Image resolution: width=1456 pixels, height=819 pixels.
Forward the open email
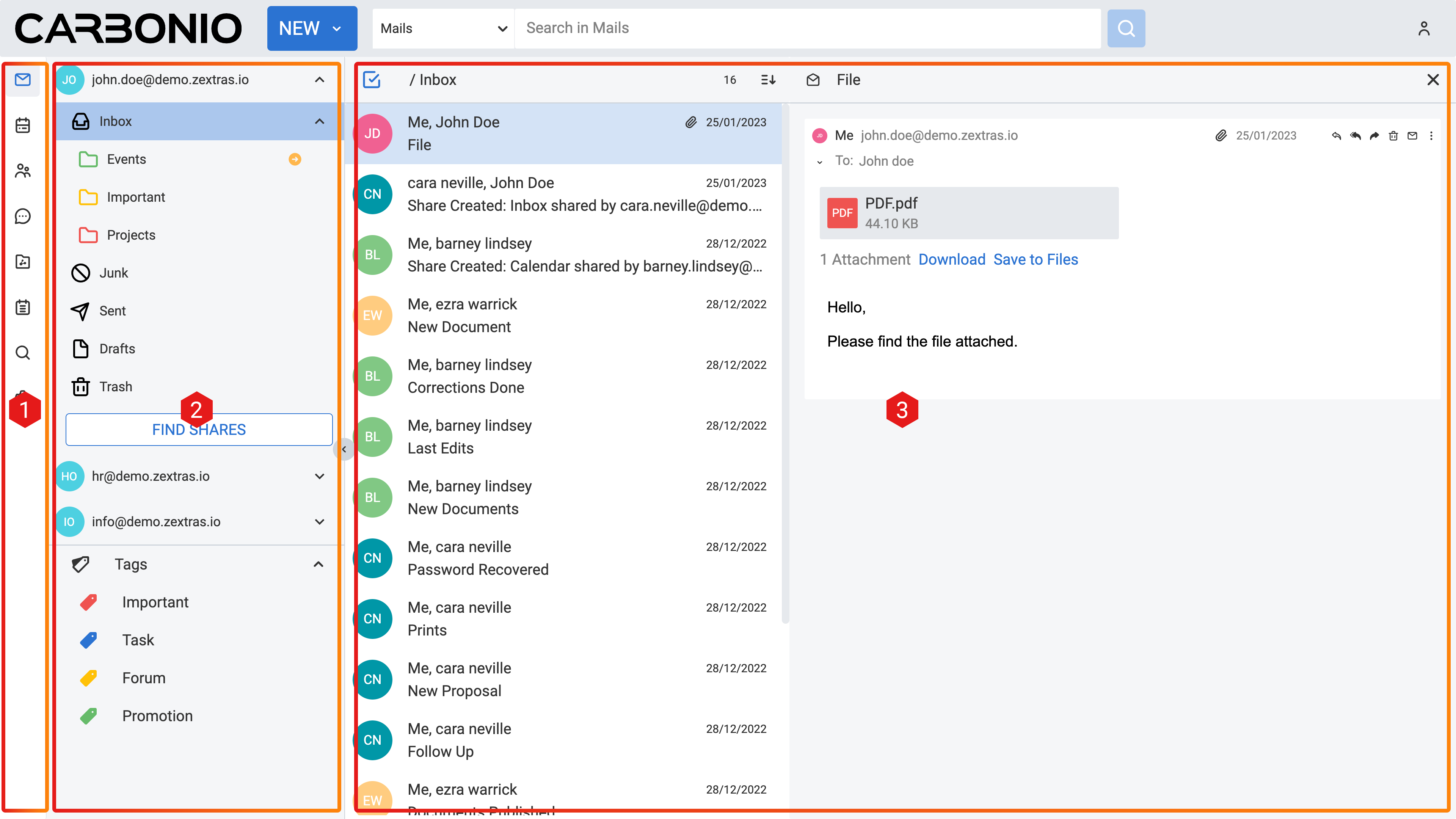click(1374, 136)
